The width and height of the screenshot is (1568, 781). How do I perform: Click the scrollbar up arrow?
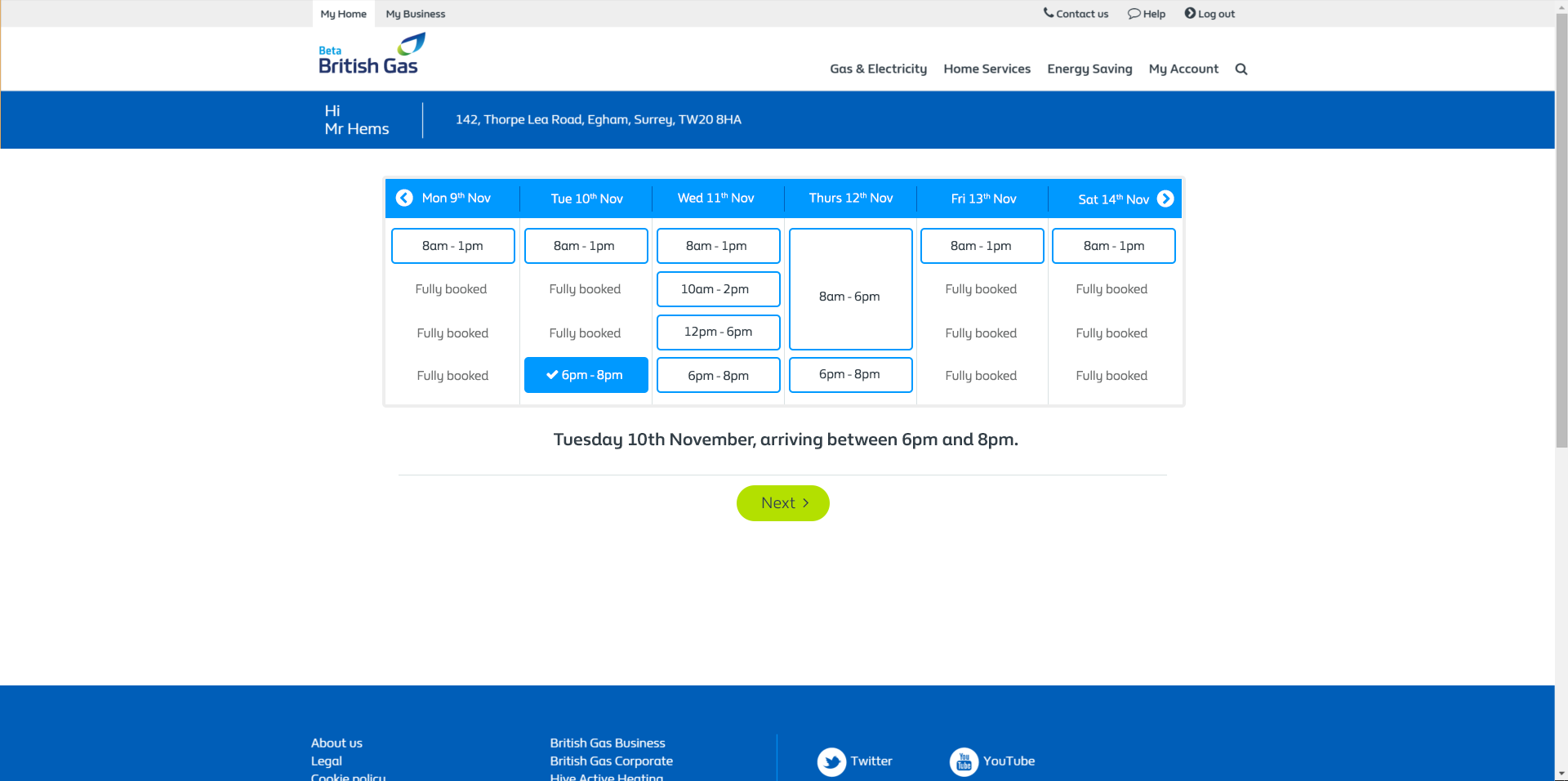(1561, 6)
